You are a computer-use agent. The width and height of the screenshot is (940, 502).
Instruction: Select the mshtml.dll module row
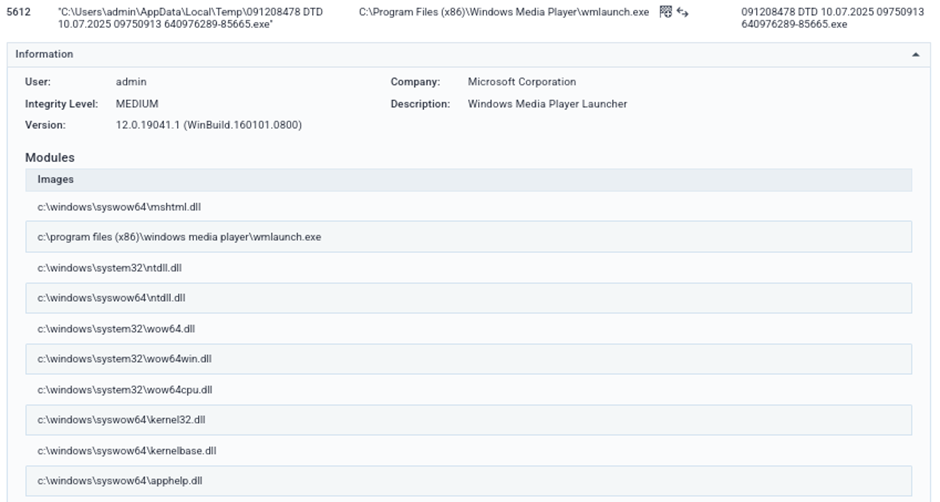click(111, 207)
